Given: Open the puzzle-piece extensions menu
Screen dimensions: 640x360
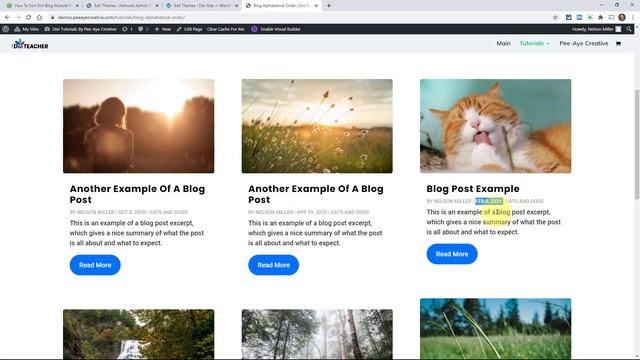Looking at the screenshot, I should click(x=600, y=18).
